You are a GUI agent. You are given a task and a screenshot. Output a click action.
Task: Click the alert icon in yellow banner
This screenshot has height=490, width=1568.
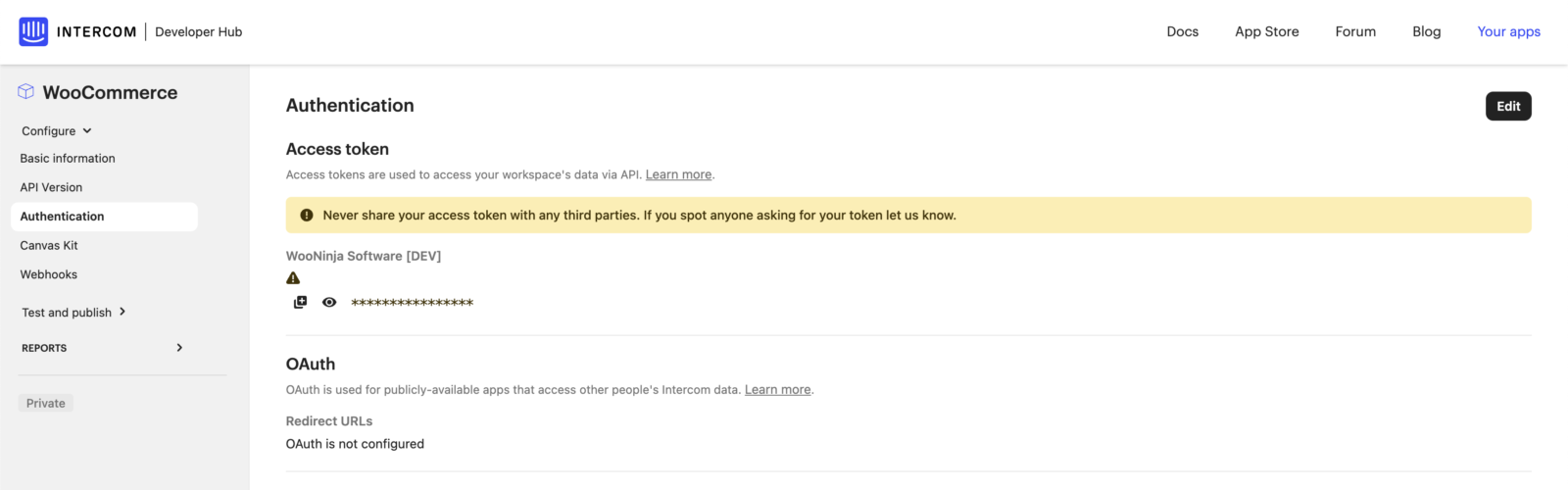coord(307,216)
